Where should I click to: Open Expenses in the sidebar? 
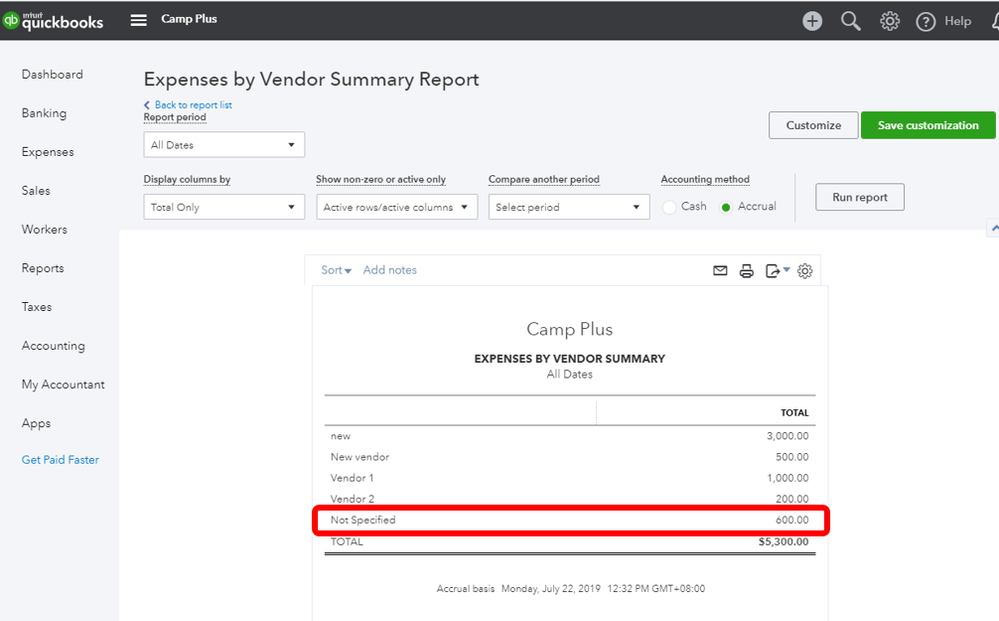48,152
